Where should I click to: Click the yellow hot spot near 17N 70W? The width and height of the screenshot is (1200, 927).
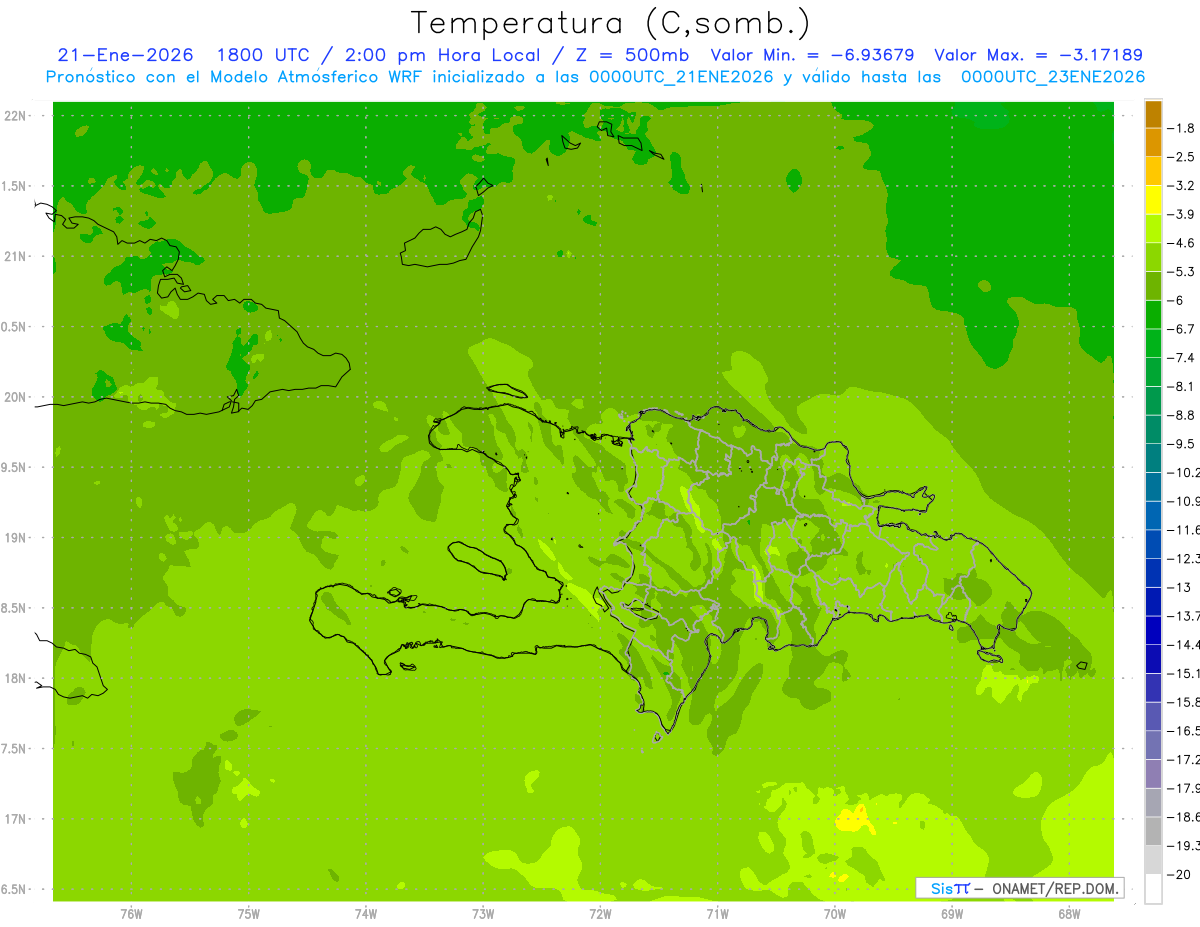pyautogui.click(x=854, y=821)
